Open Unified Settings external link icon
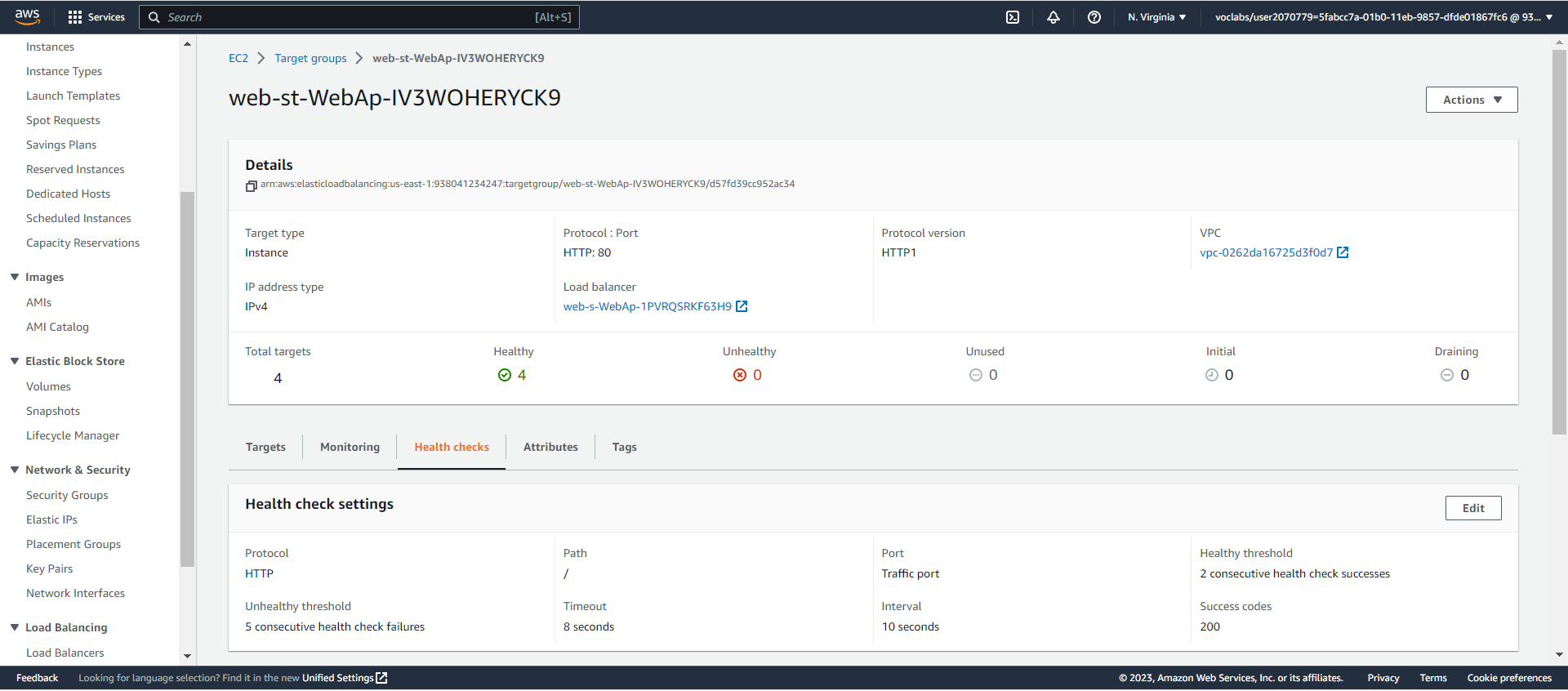1568x691 pixels. click(x=381, y=678)
